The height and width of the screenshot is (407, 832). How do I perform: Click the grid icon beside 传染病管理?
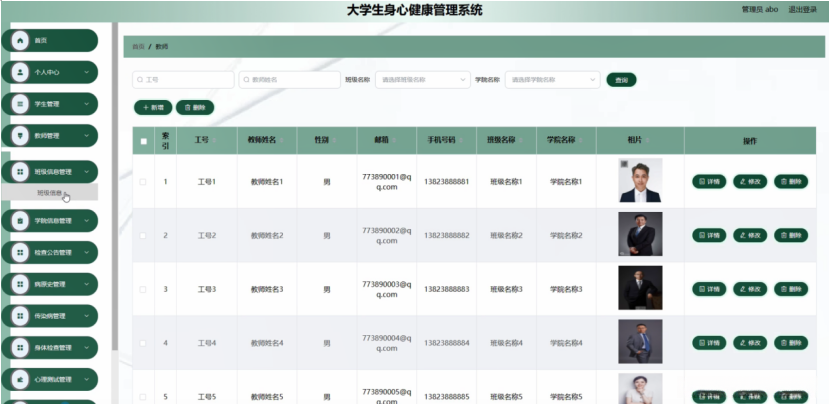20,316
